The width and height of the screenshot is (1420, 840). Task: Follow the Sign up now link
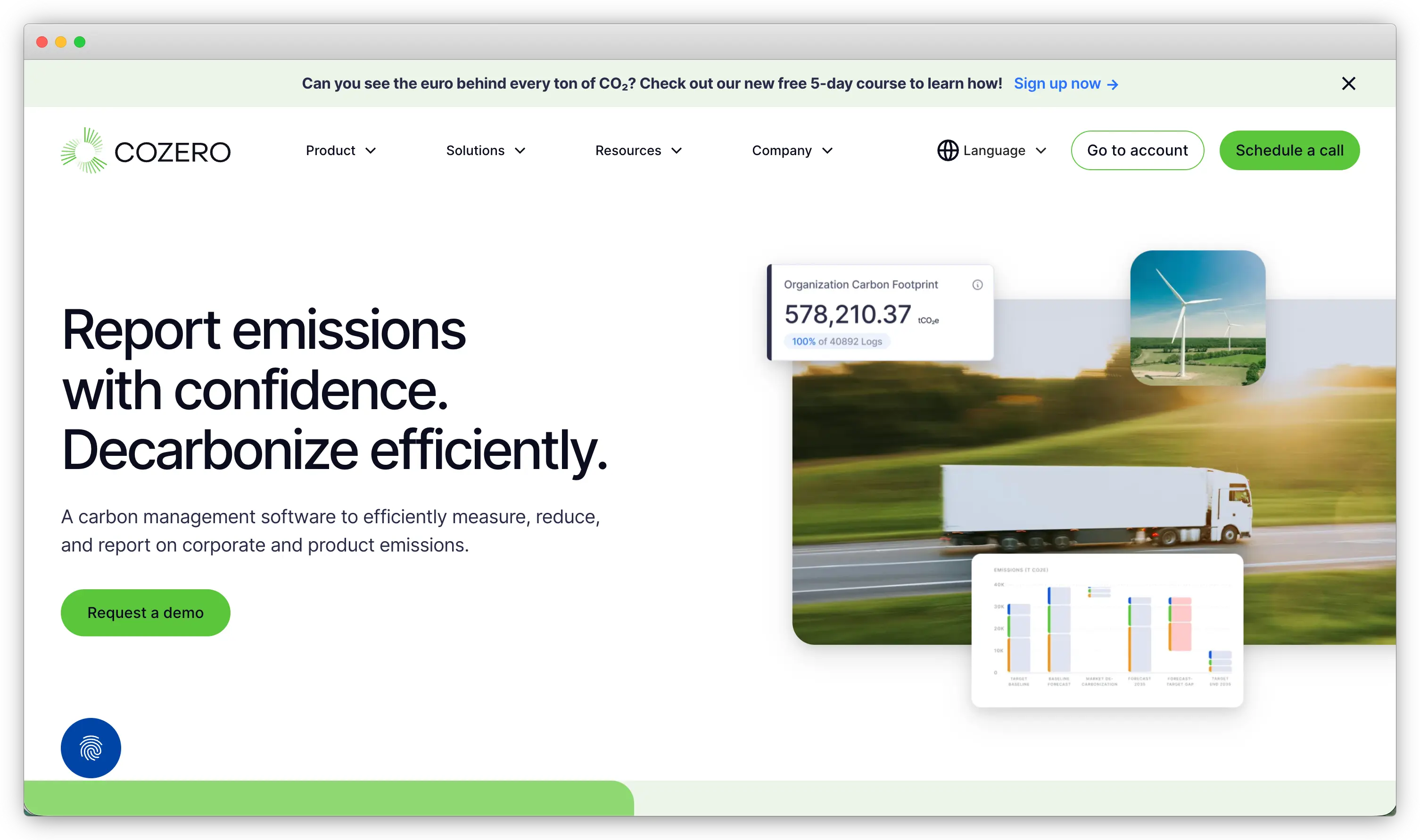click(x=1057, y=84)
